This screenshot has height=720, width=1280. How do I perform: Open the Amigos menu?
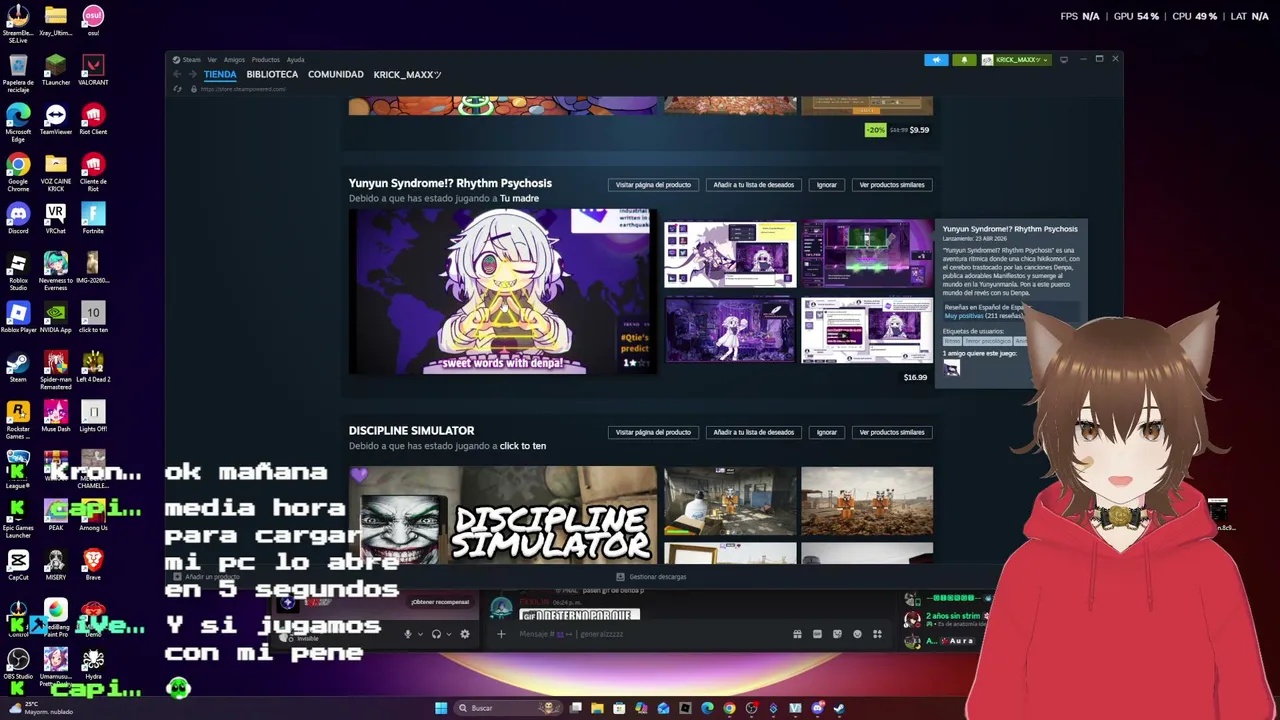coord(236,60)
